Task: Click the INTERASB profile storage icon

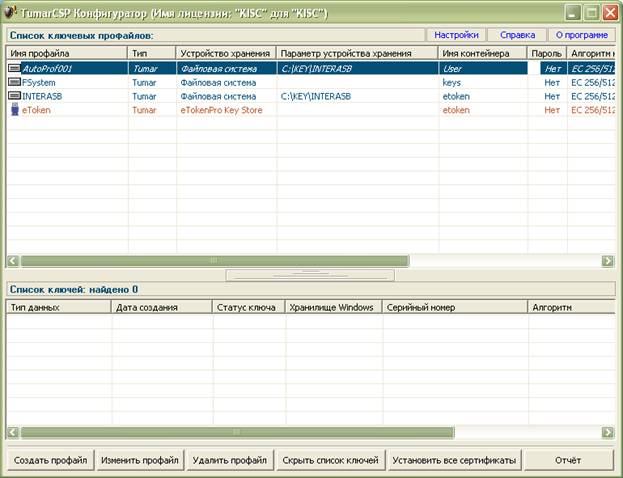Action: click(x=14, y=97)
